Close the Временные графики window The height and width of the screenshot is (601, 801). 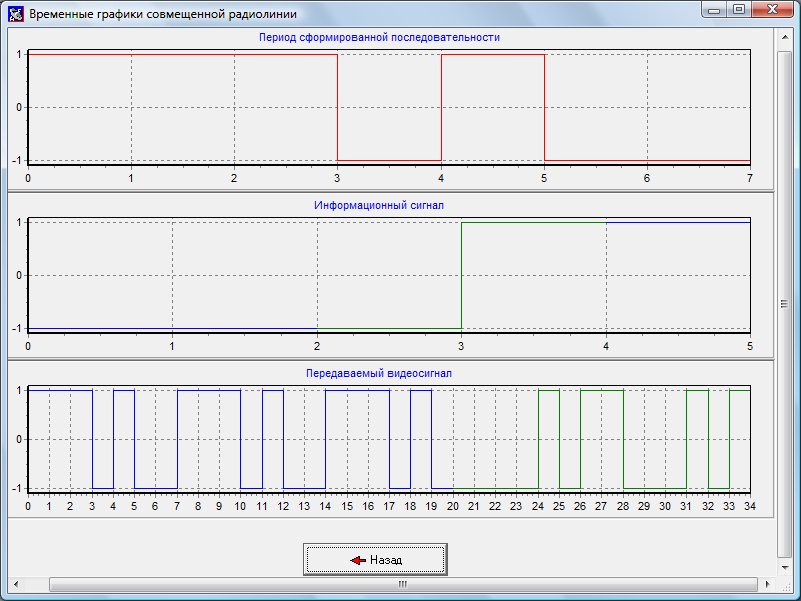click(772, 9)
